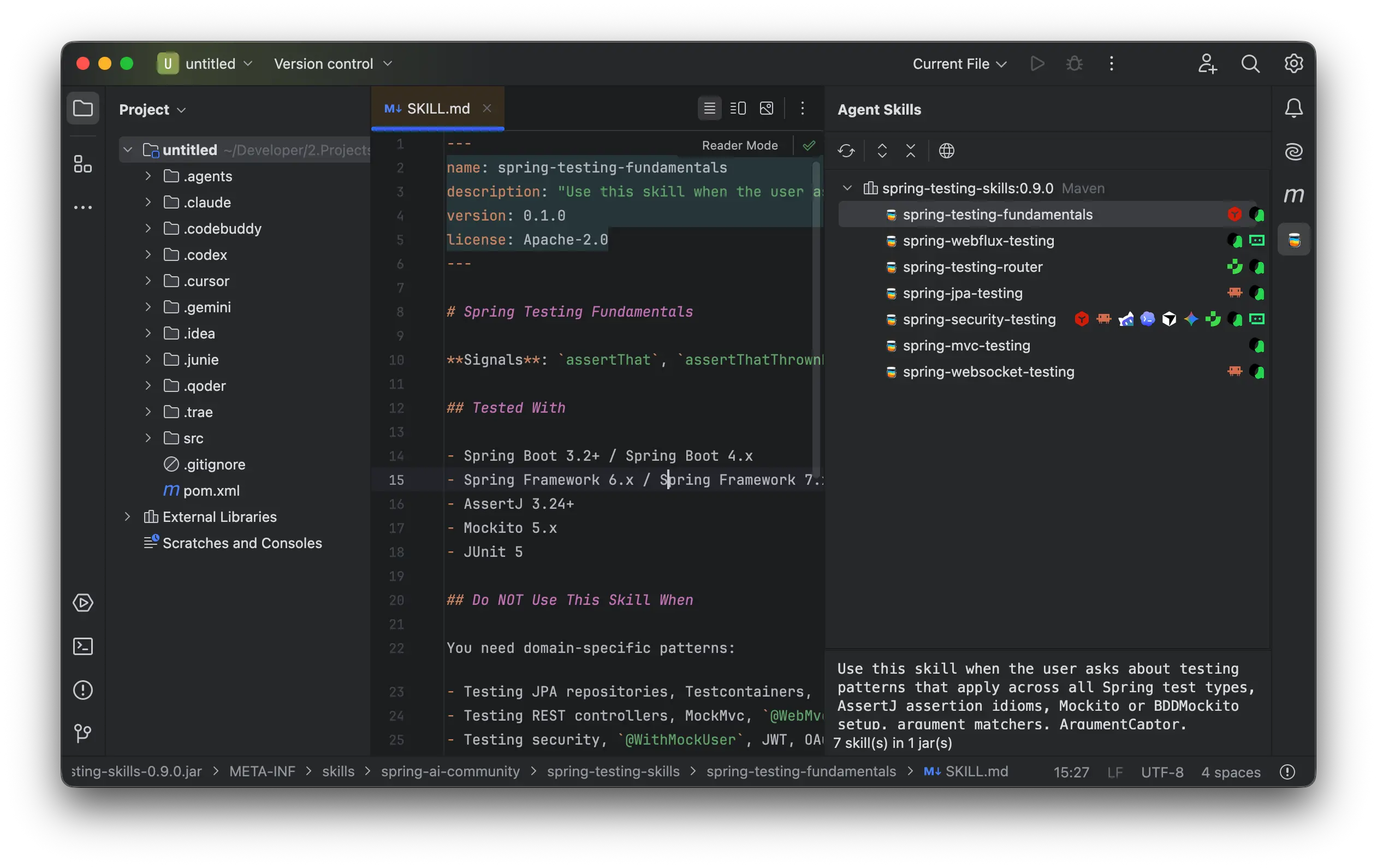Open the toolbar more actions menu
The image size is (1377, 868).
point(1112,63)
